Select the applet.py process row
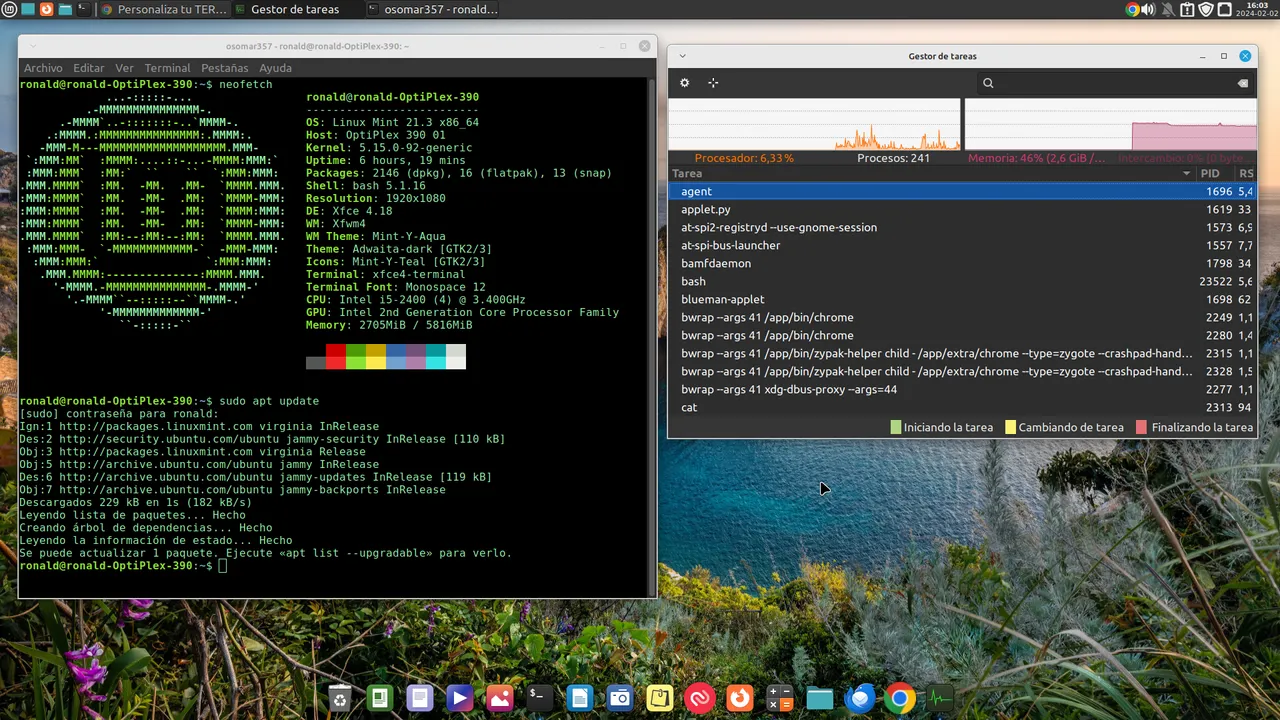Viewport: 1280px width, 720px height. [962, 209]
